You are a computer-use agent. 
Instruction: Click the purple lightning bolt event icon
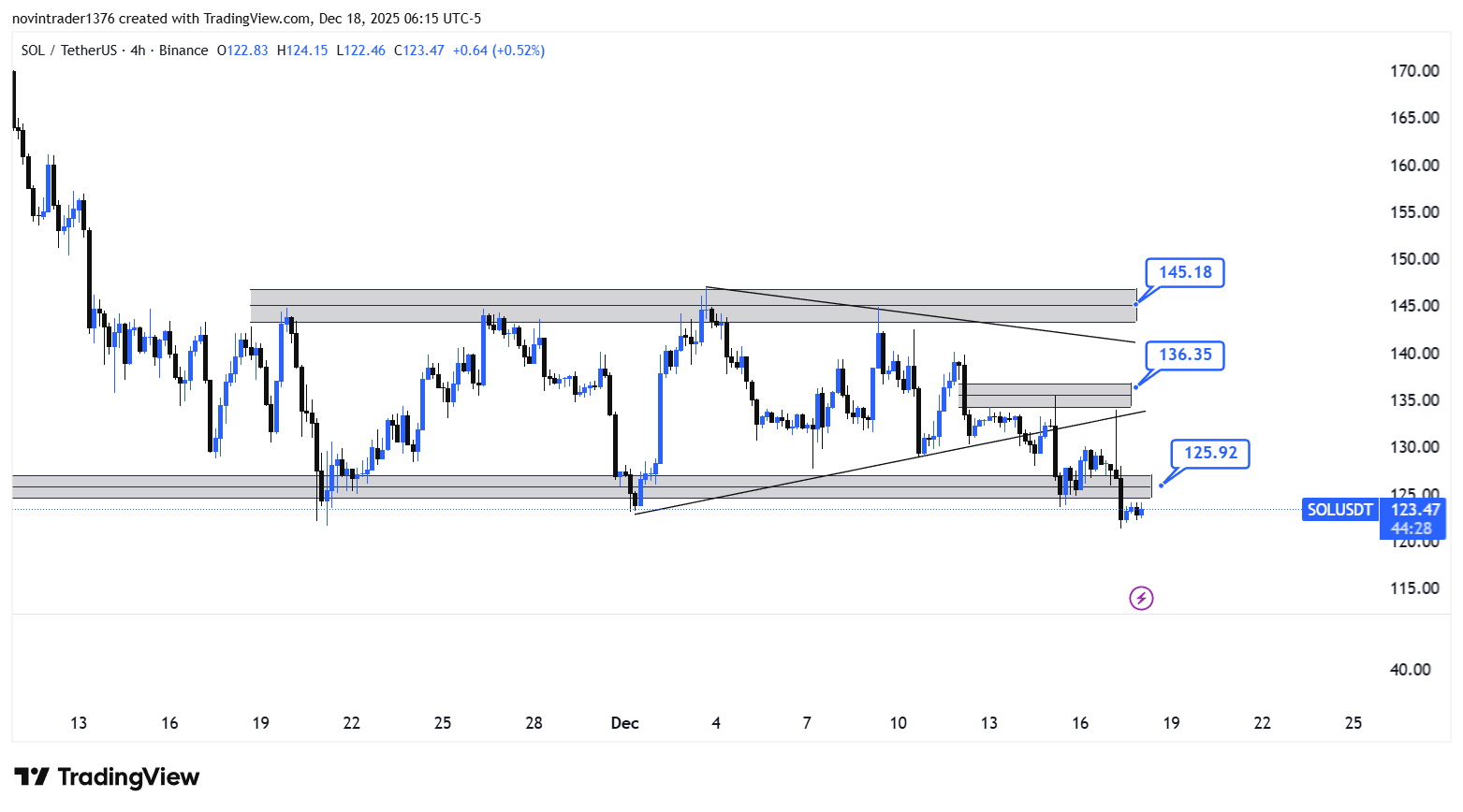click(x=1141, y=598)
